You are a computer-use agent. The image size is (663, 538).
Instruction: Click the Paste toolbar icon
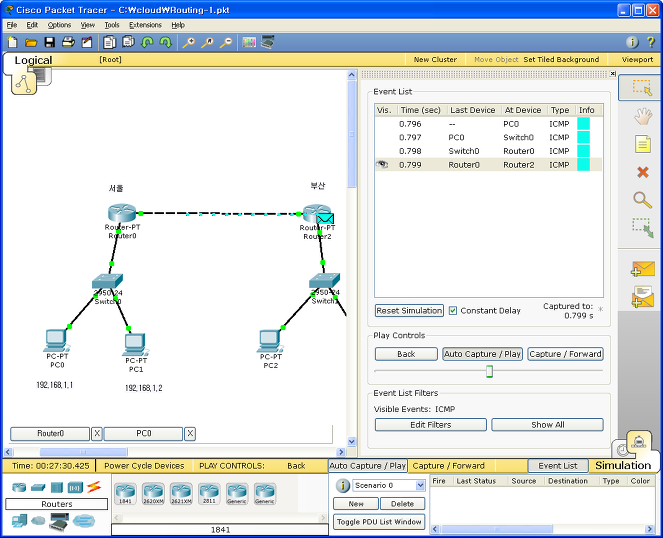(128, 42)
